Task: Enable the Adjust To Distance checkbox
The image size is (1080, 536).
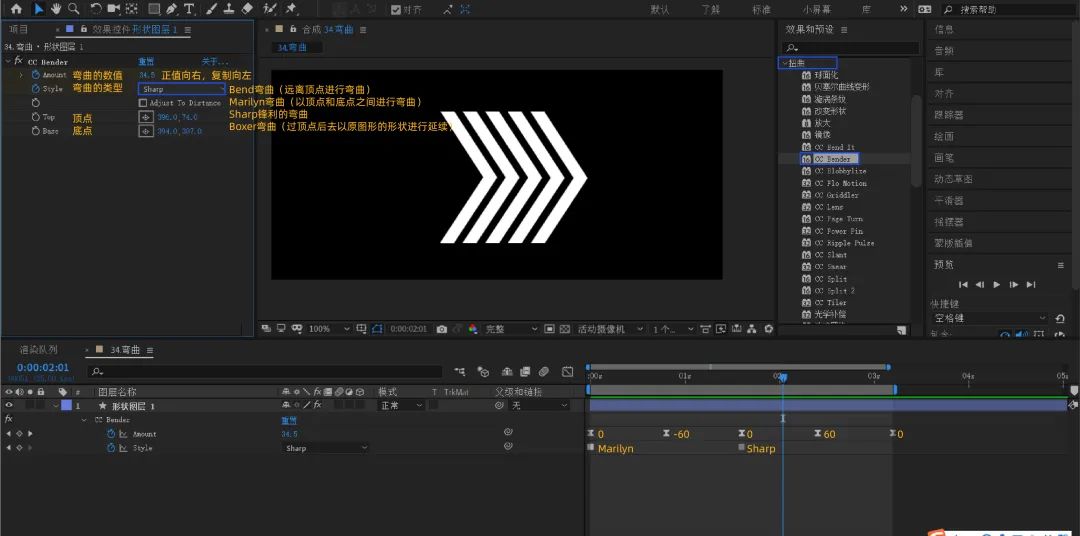Action: click(x=143, y=103)
